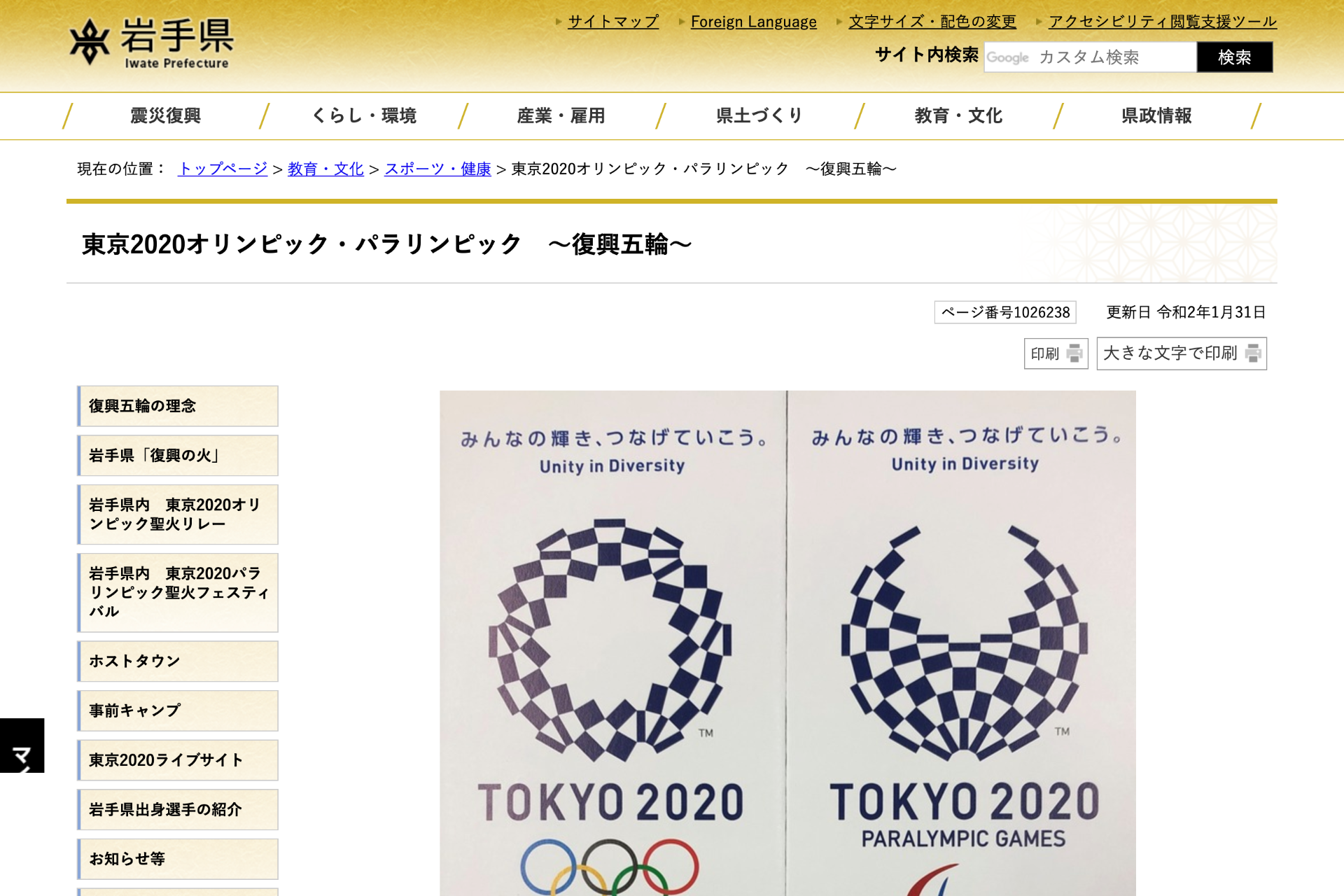Click the Tokyo 2020 emblems image
The width and height of the screenshot is (1344, 896).
[x=787, y=643]
